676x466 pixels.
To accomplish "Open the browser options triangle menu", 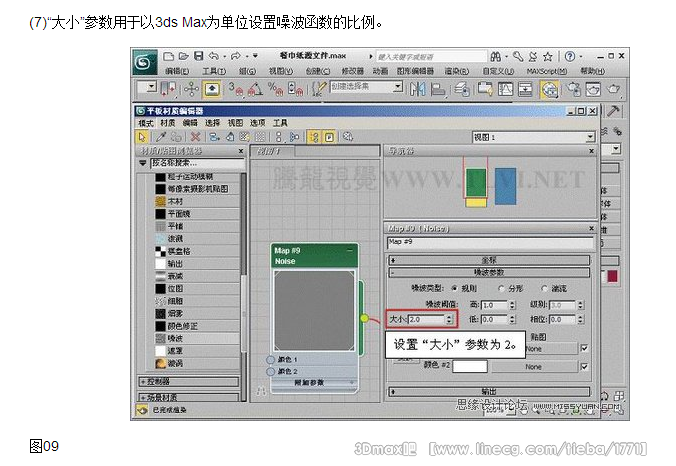I will 143,163.
